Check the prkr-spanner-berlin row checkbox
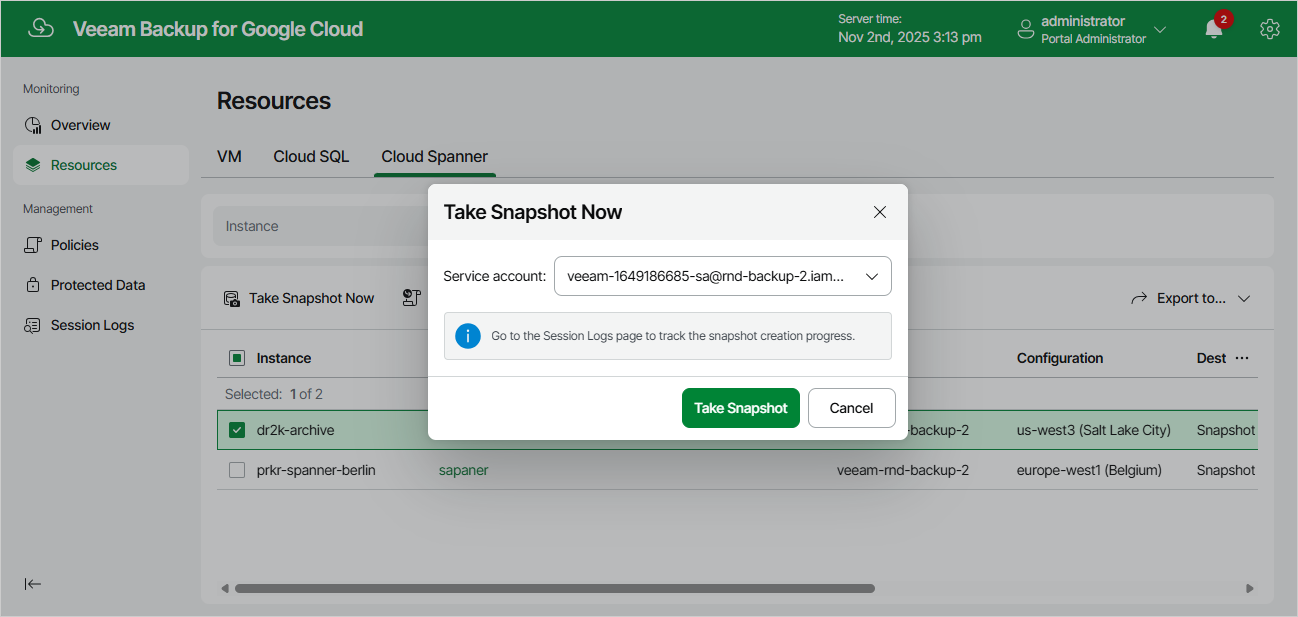The width and height of the screenshot is (1298, 617). click(237, 470)
